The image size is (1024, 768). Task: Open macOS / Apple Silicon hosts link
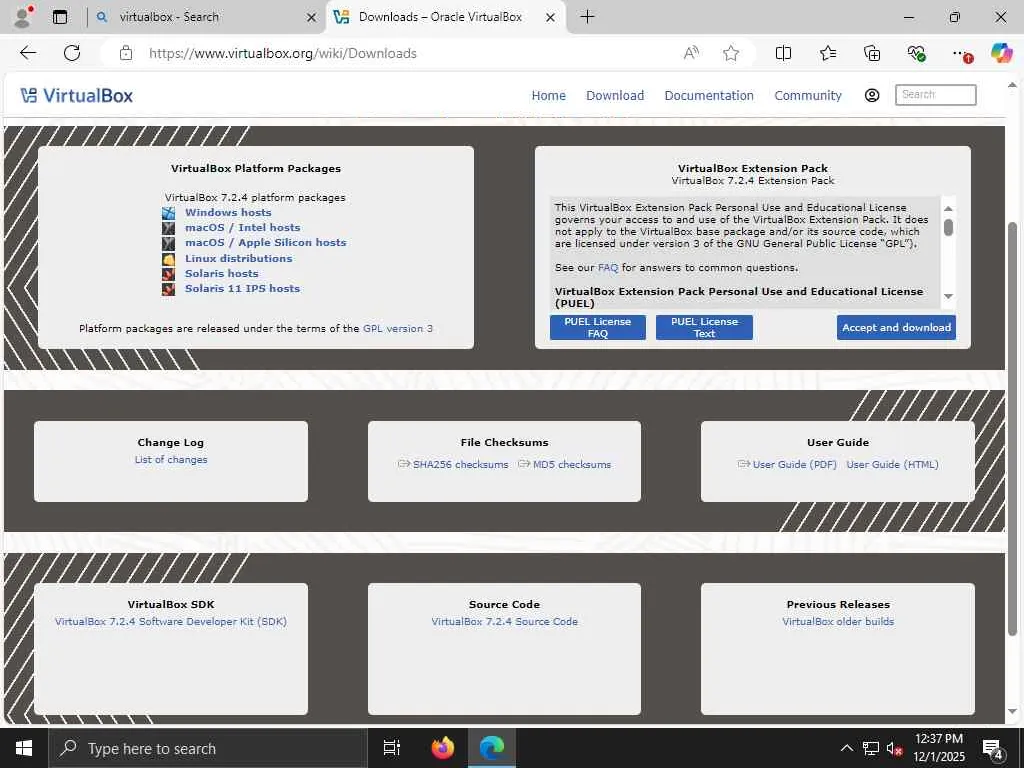coord(265,242)
